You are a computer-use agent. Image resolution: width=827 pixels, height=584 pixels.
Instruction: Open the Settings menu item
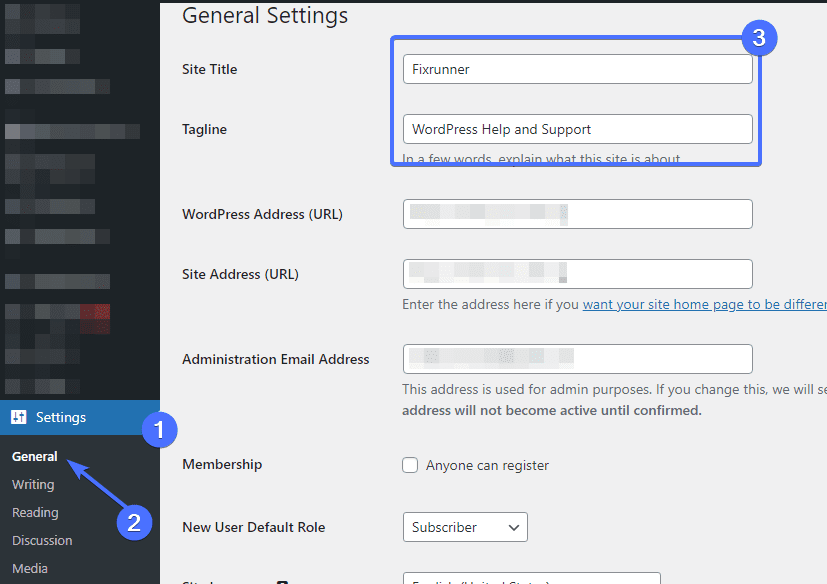[80, 417]
